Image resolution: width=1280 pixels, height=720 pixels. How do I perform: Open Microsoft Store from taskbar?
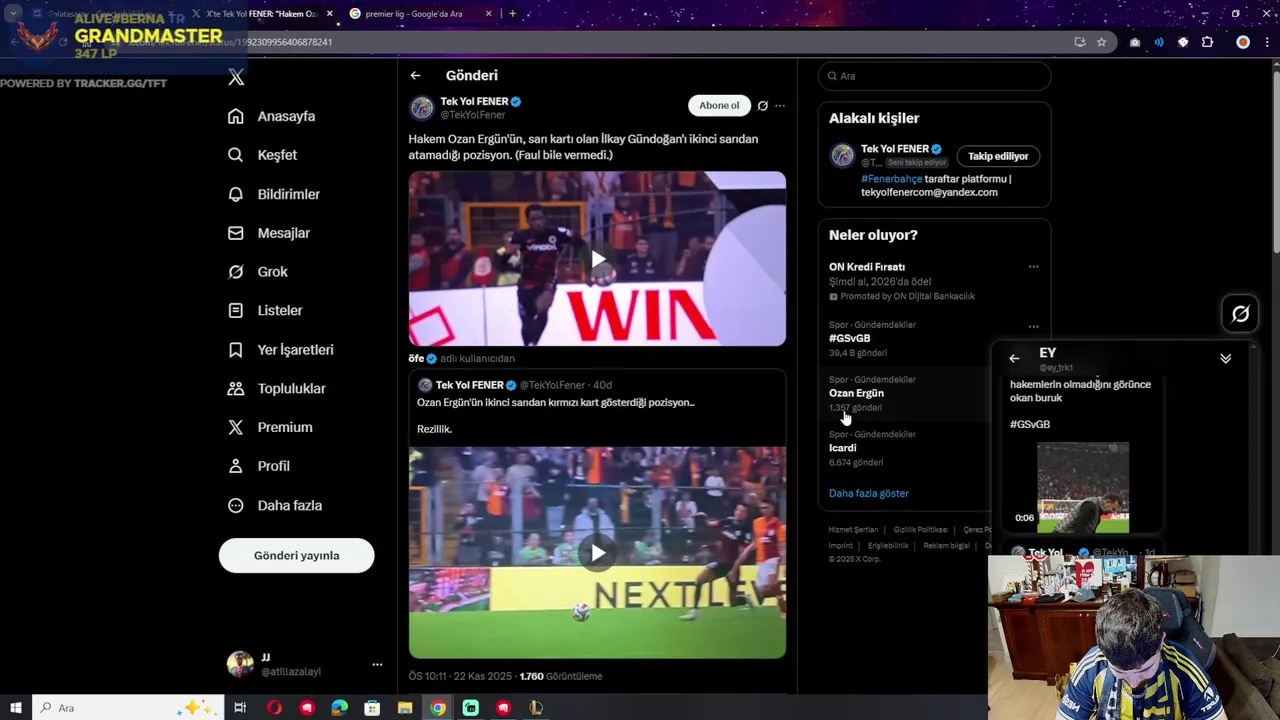click(x=372, y=708)
